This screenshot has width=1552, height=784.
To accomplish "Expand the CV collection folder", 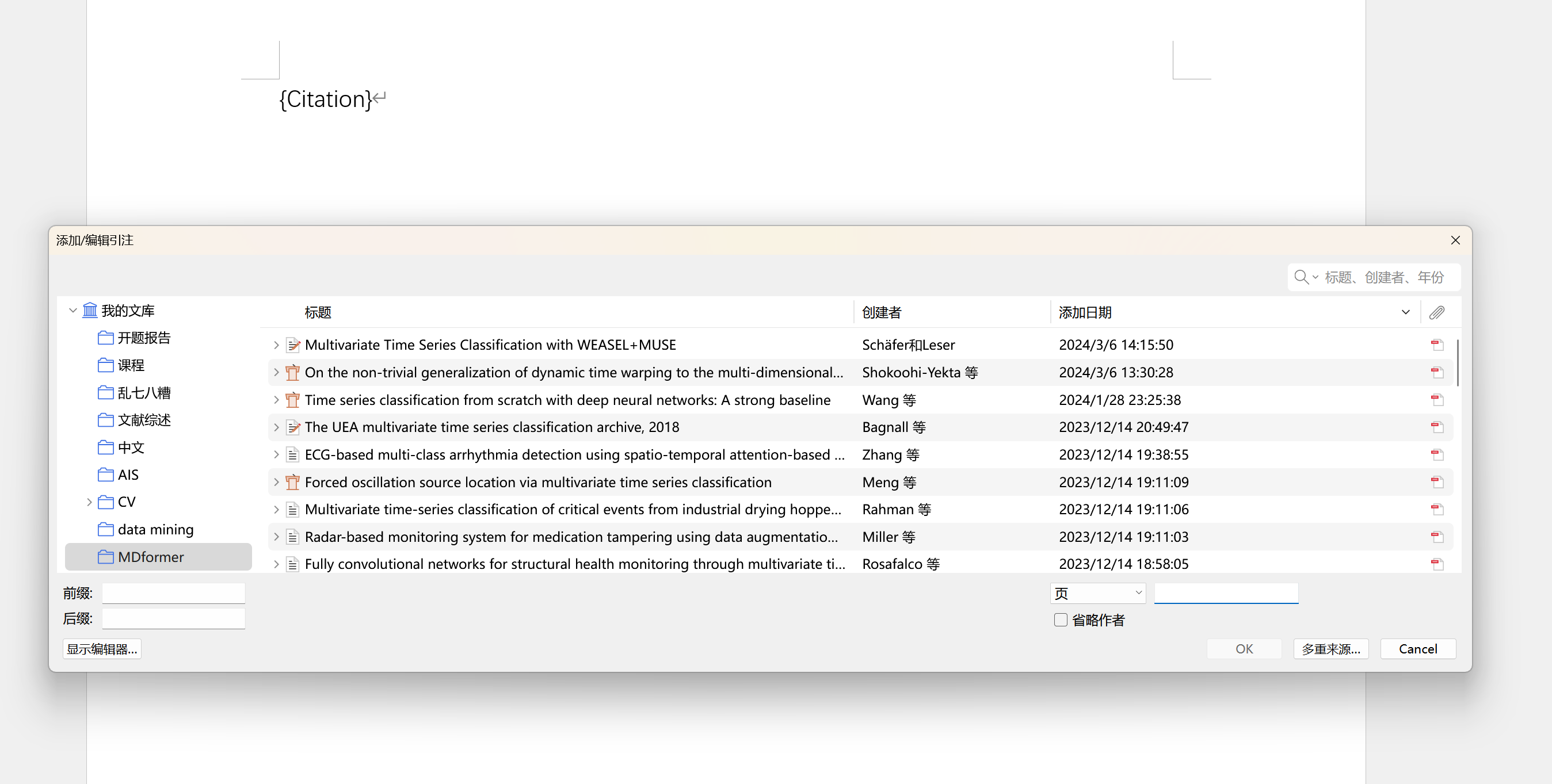I will pos(89,502).
